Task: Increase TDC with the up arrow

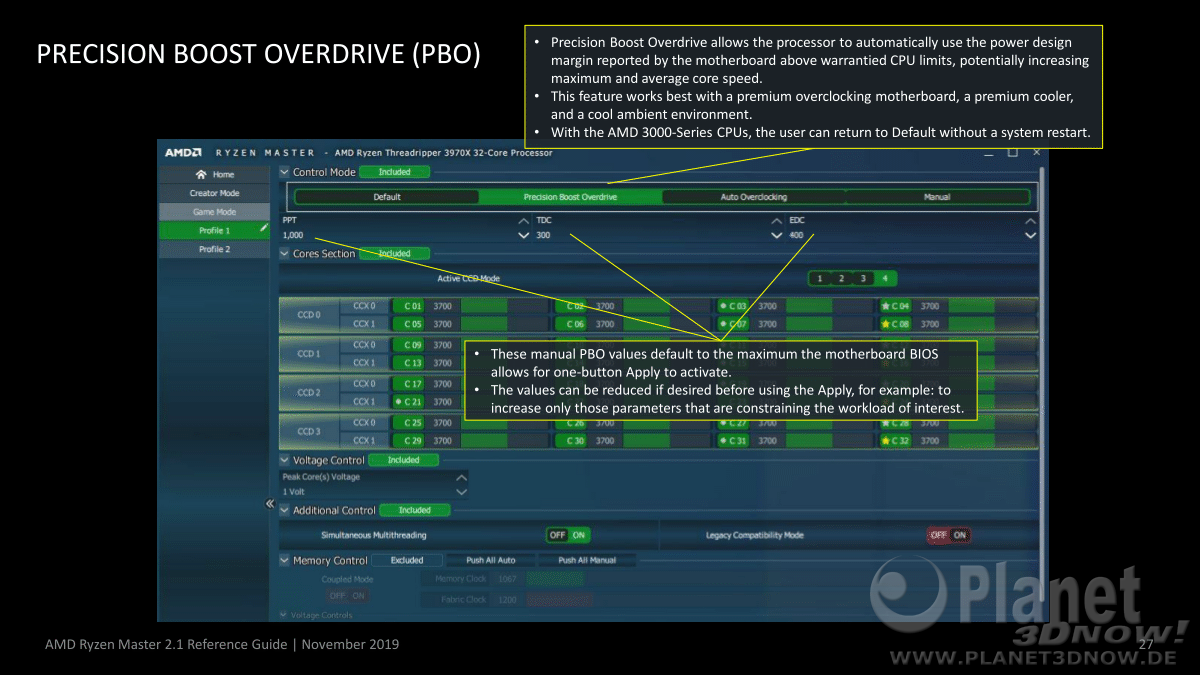Action: click(777, 220)
